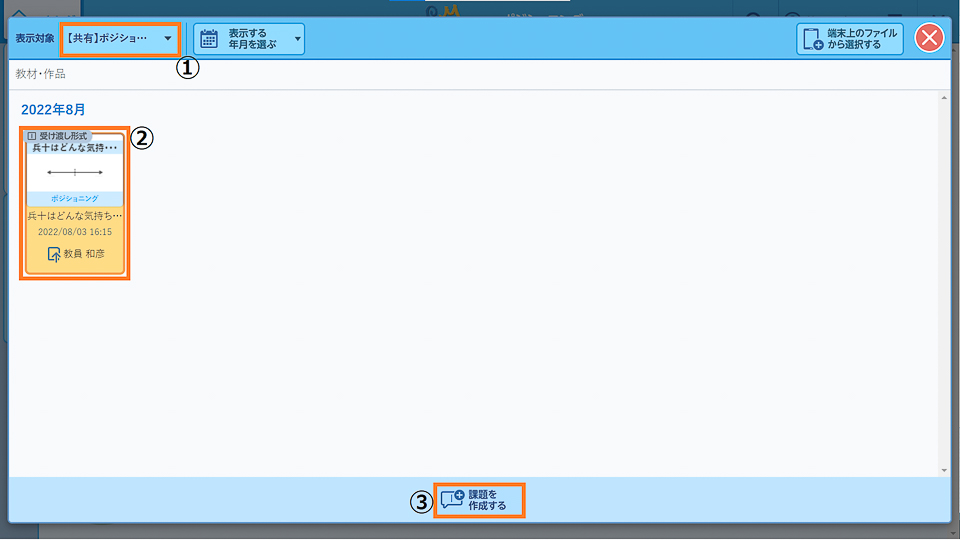Expand the 表示する年月を選ぶ dropdown arrow

[x=297, y=40]
